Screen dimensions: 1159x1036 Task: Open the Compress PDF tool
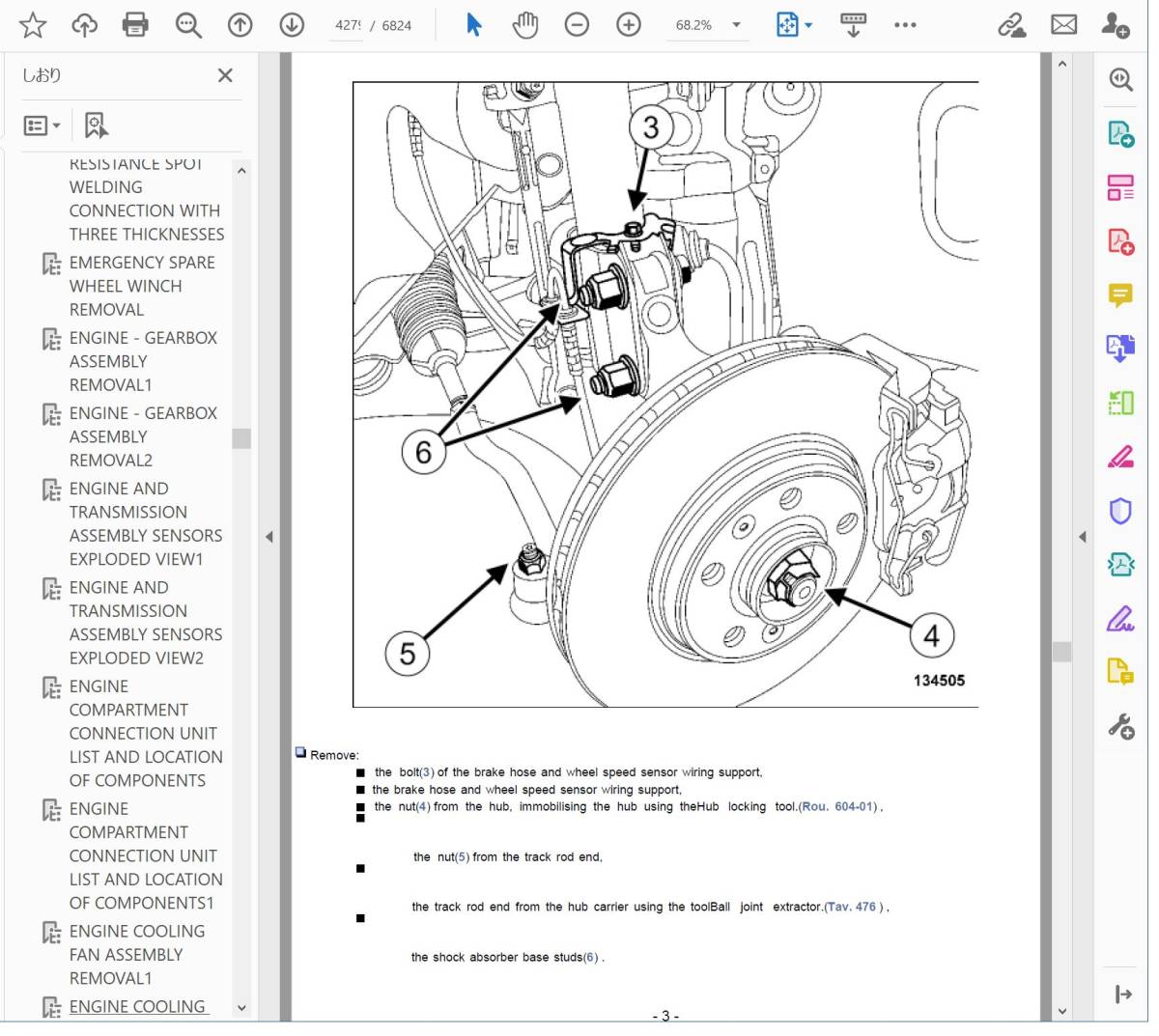(x=1120, y=564)
